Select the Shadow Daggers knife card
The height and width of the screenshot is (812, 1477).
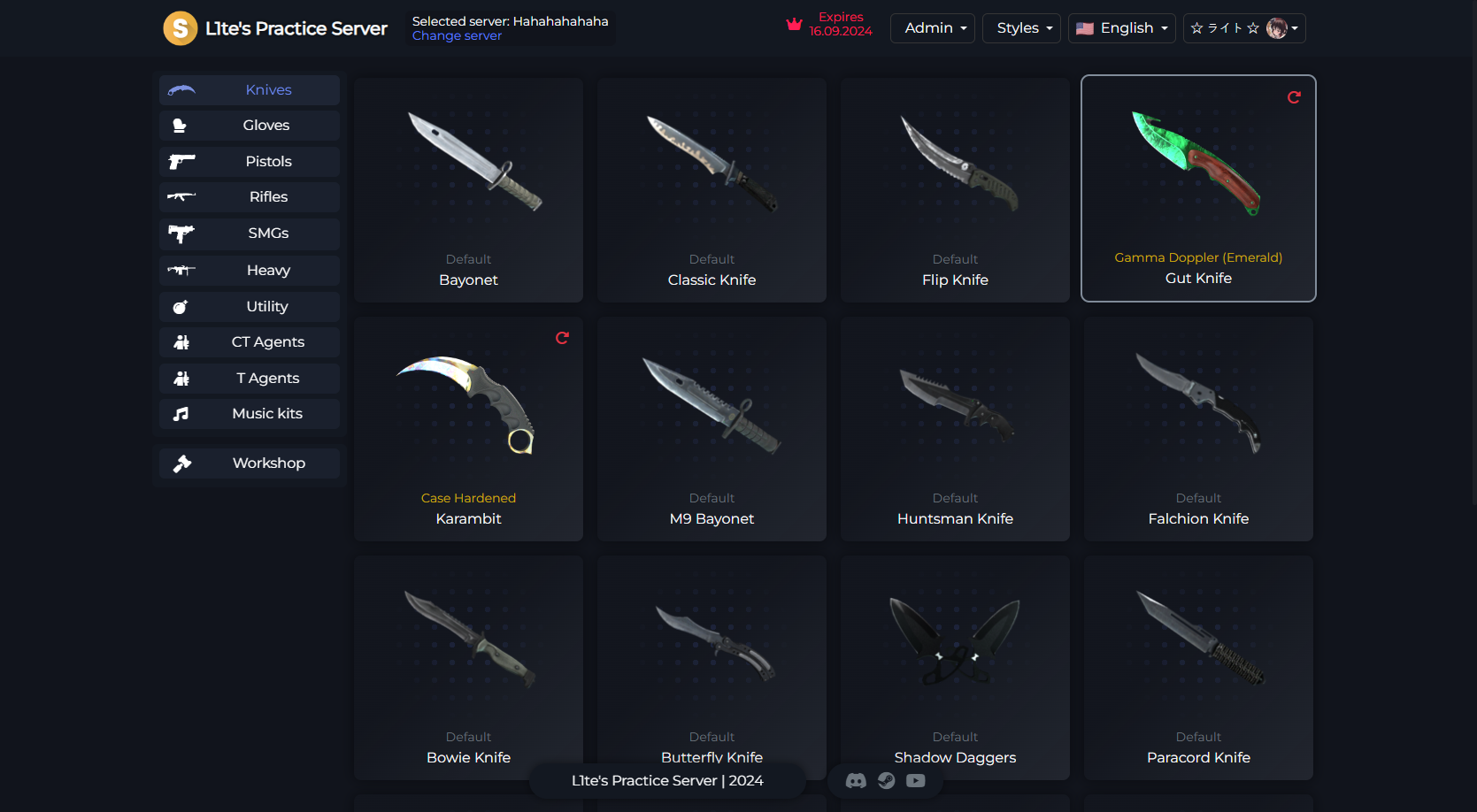coord(955,668)
